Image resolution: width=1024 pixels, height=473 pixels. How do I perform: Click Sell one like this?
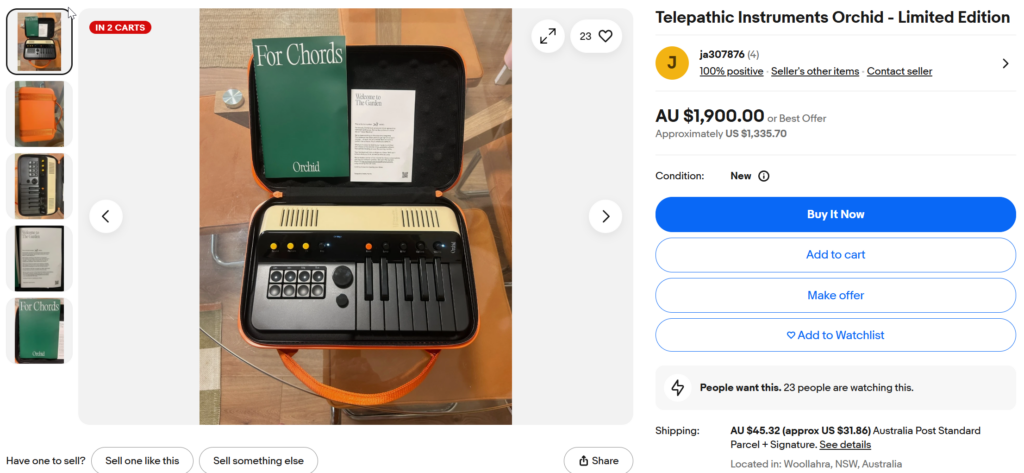click(142, 461)
